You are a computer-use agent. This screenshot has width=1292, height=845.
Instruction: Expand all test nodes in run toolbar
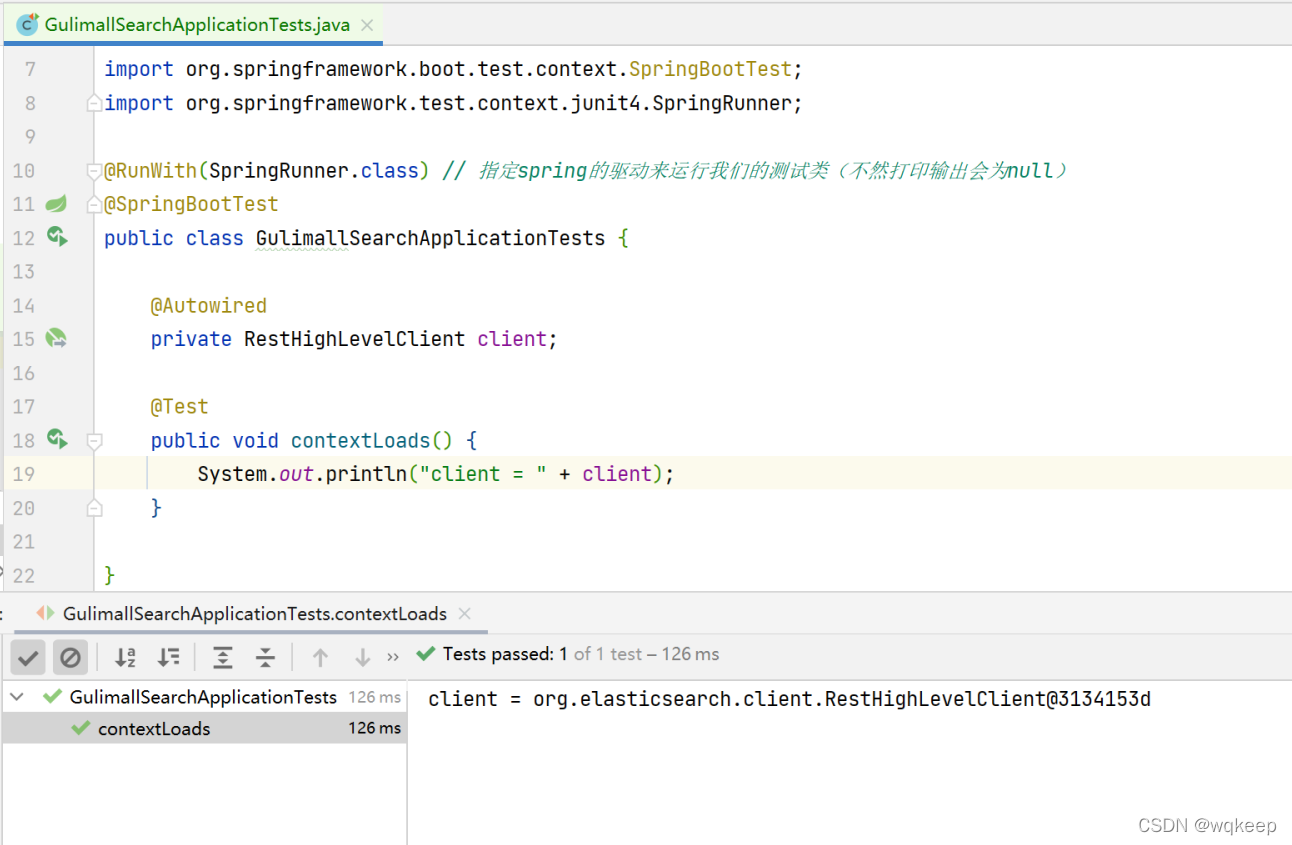point(223,657)
